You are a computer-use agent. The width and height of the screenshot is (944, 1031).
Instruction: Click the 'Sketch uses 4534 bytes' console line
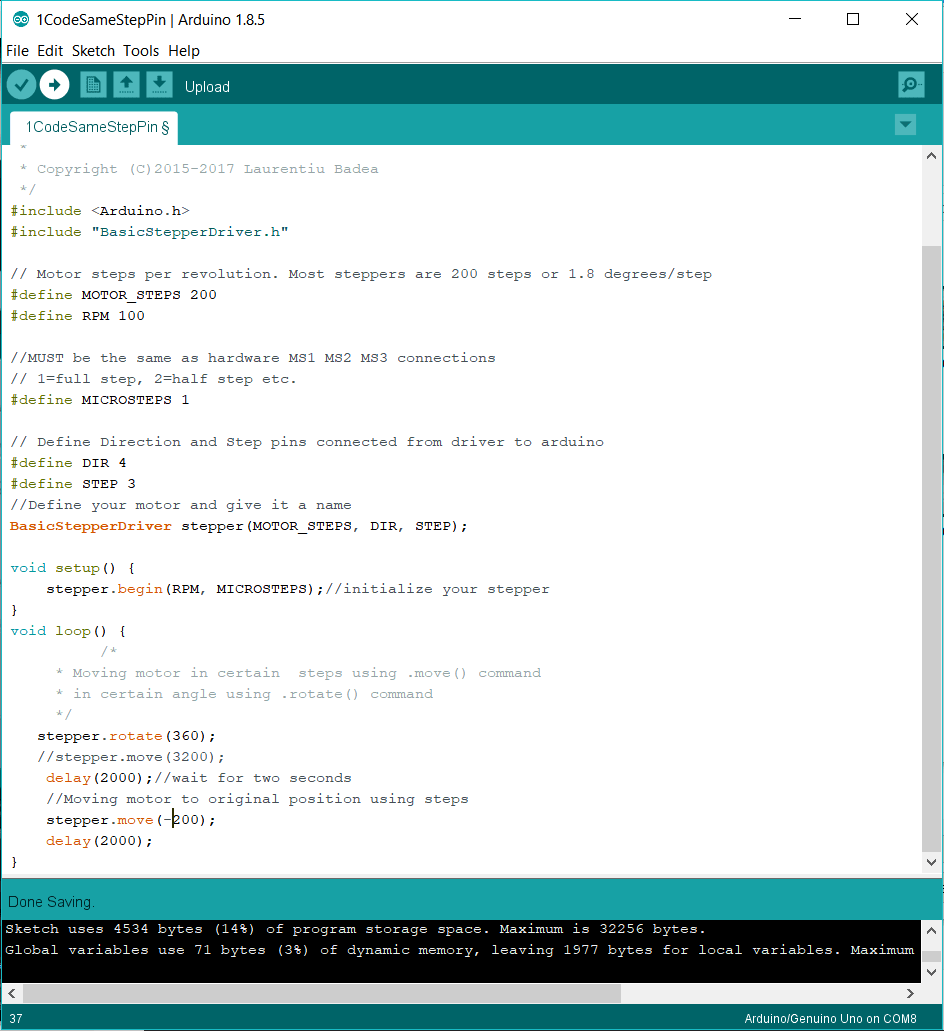click(355, 929)
